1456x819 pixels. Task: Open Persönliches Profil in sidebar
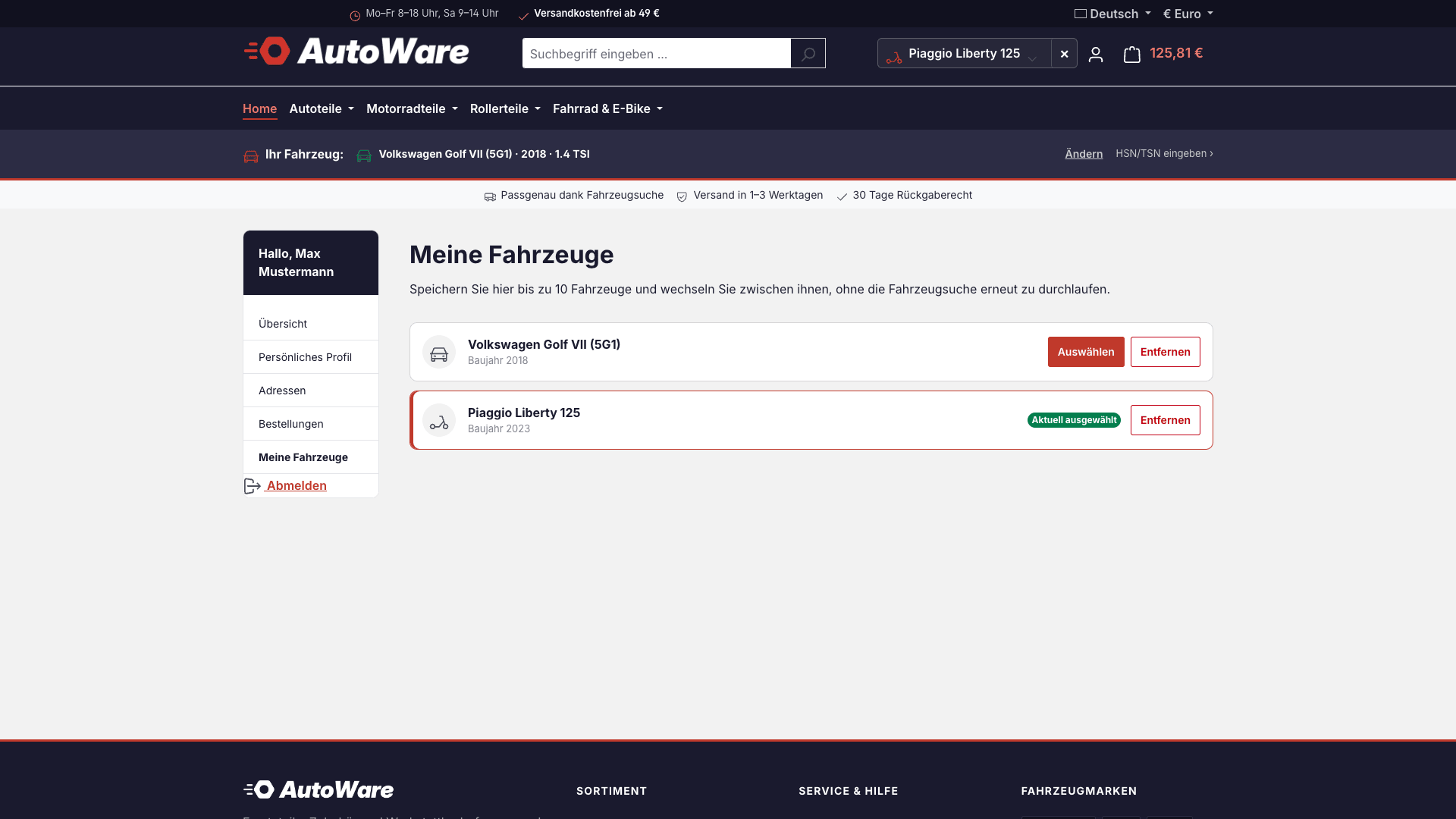click(x=311, y=357)
